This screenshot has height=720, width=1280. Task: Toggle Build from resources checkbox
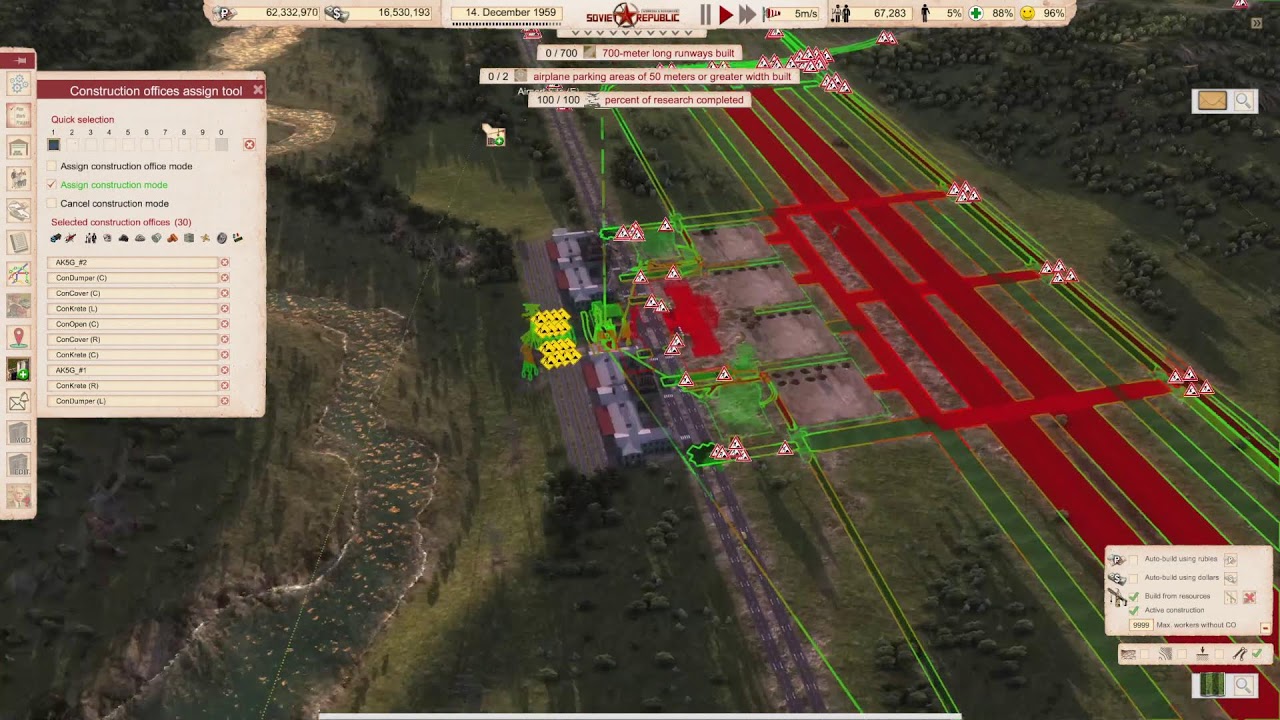tap(1134, 597)
